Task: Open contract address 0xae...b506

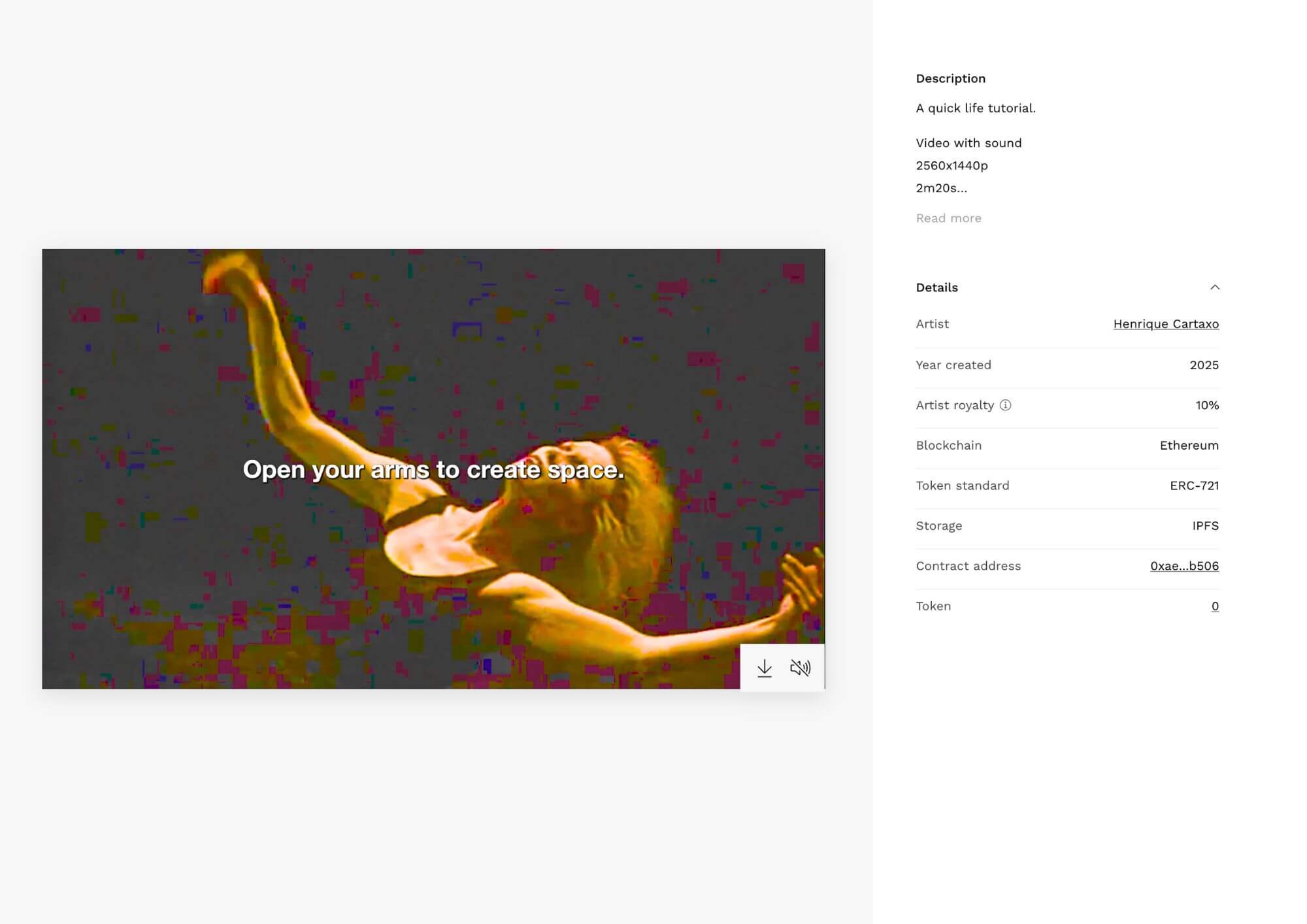Action: pyautogui.click(x=1183, y=566)
